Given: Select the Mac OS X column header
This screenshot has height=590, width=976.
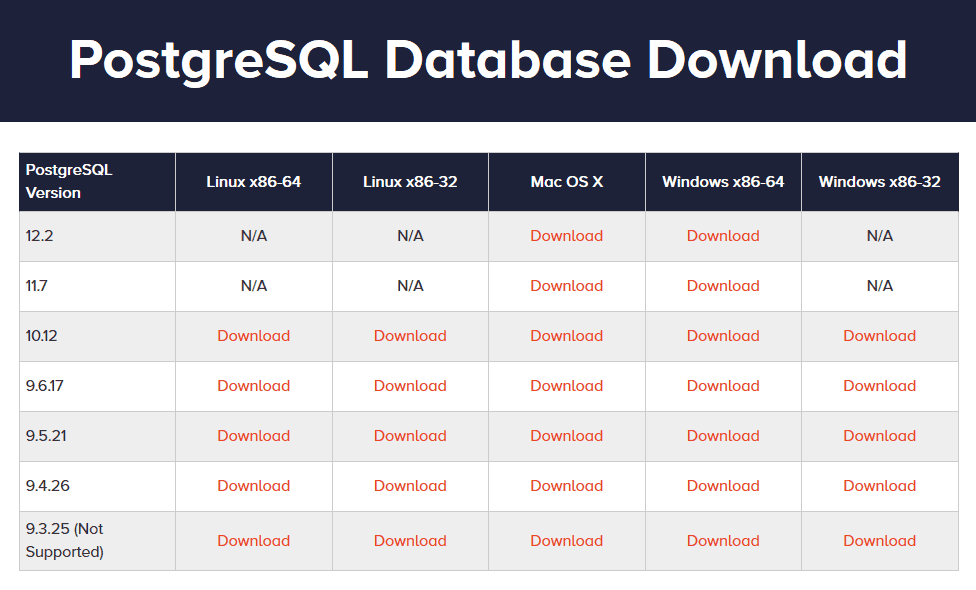Looking at the screenshot, I should point(566,181).
